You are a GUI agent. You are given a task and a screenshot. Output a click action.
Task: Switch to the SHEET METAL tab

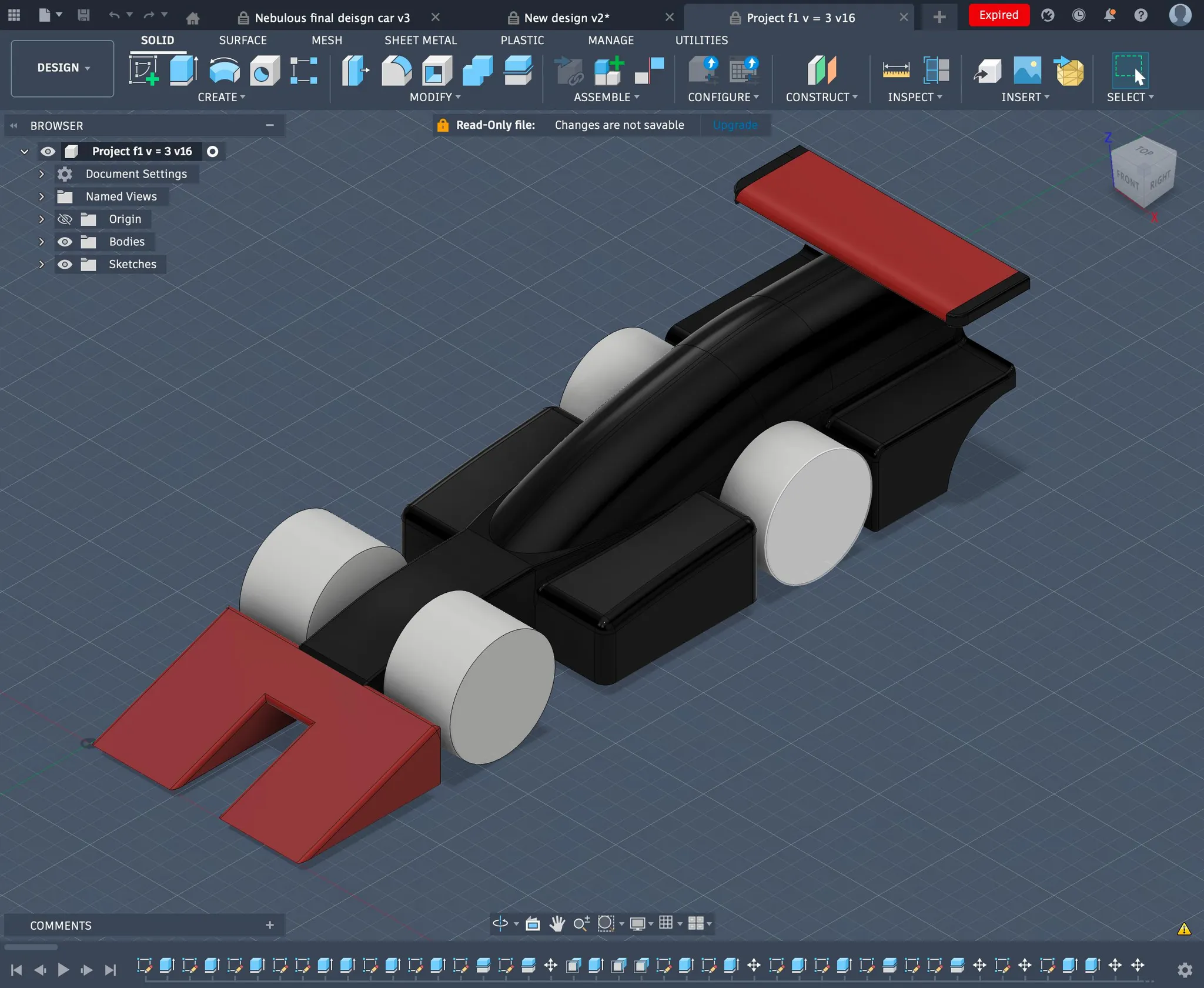pyautogui.click(x=420, y=40)
